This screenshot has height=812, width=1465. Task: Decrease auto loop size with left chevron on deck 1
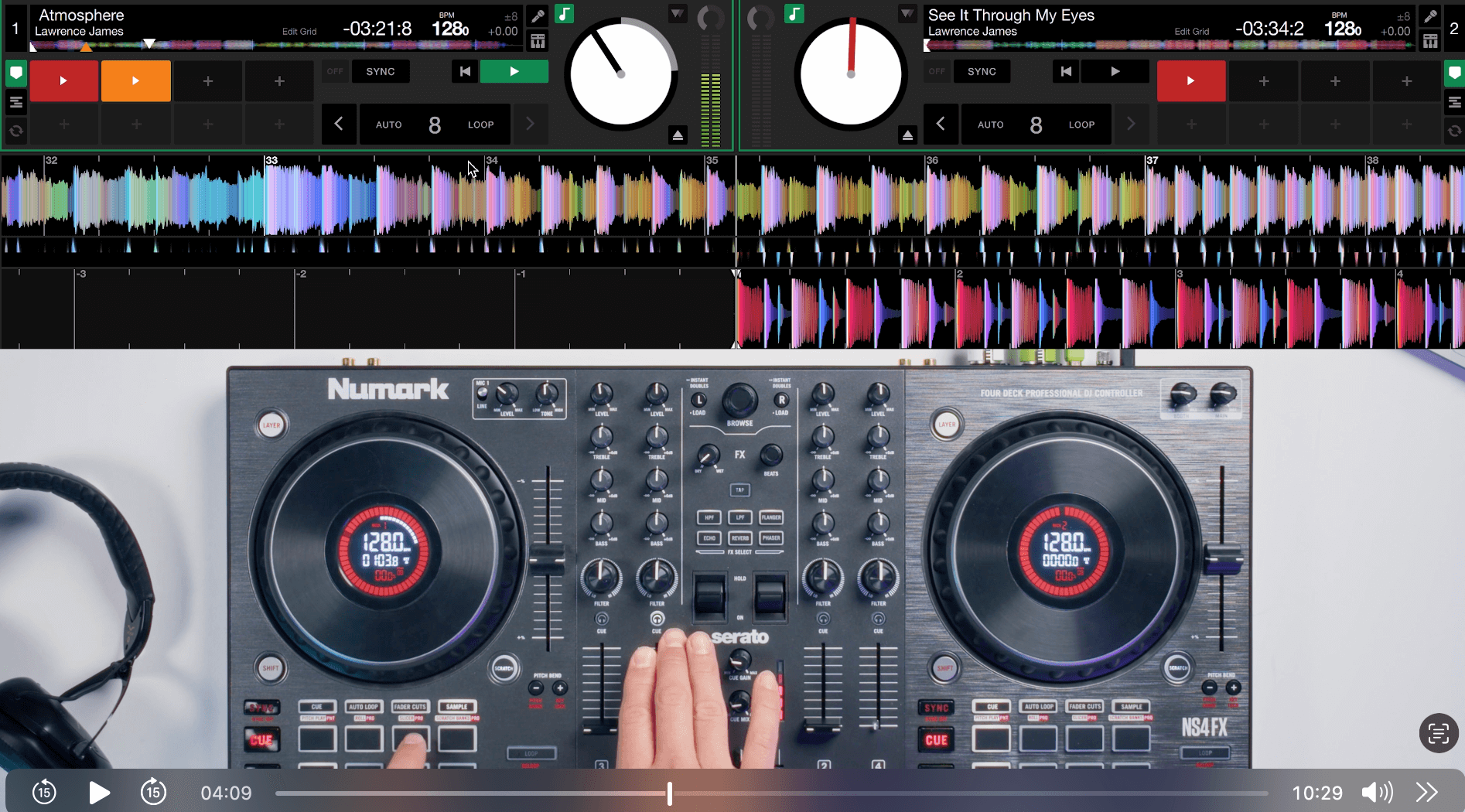[339, 124]
